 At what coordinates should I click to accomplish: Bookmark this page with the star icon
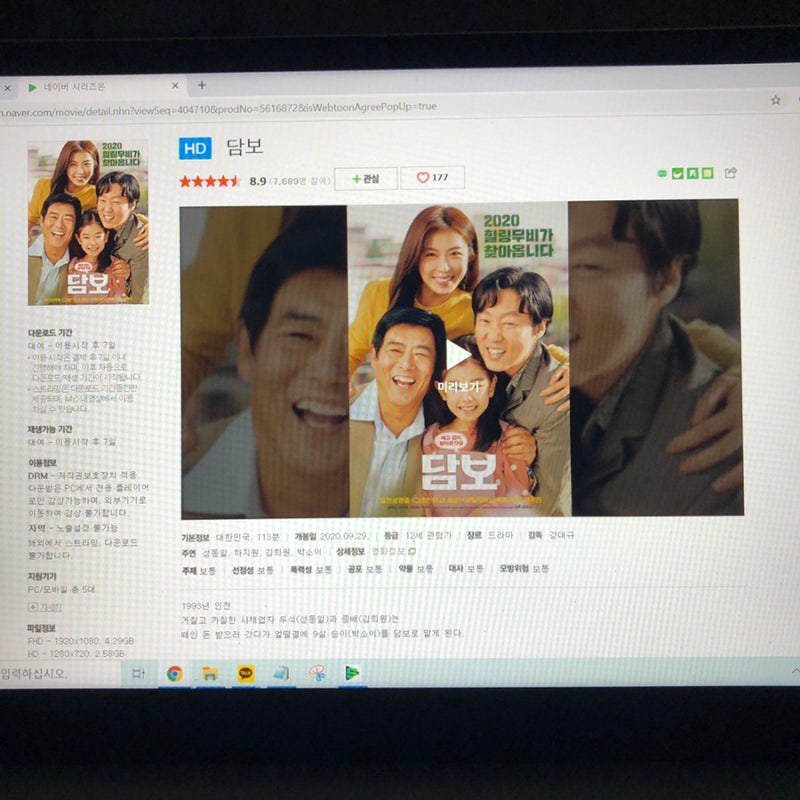pos(776,100)
